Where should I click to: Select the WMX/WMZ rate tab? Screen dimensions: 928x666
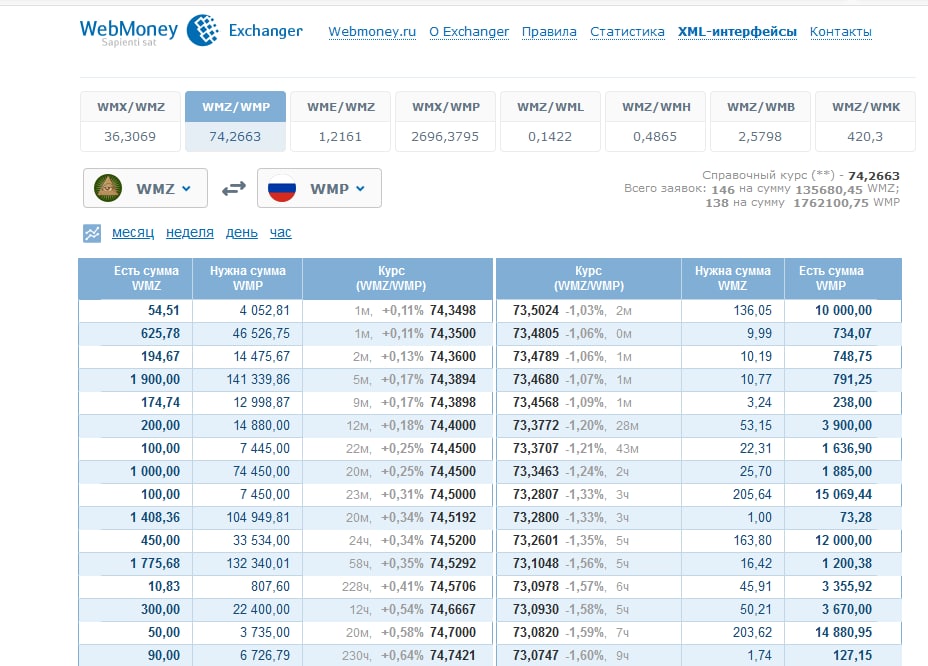[131, 121]
